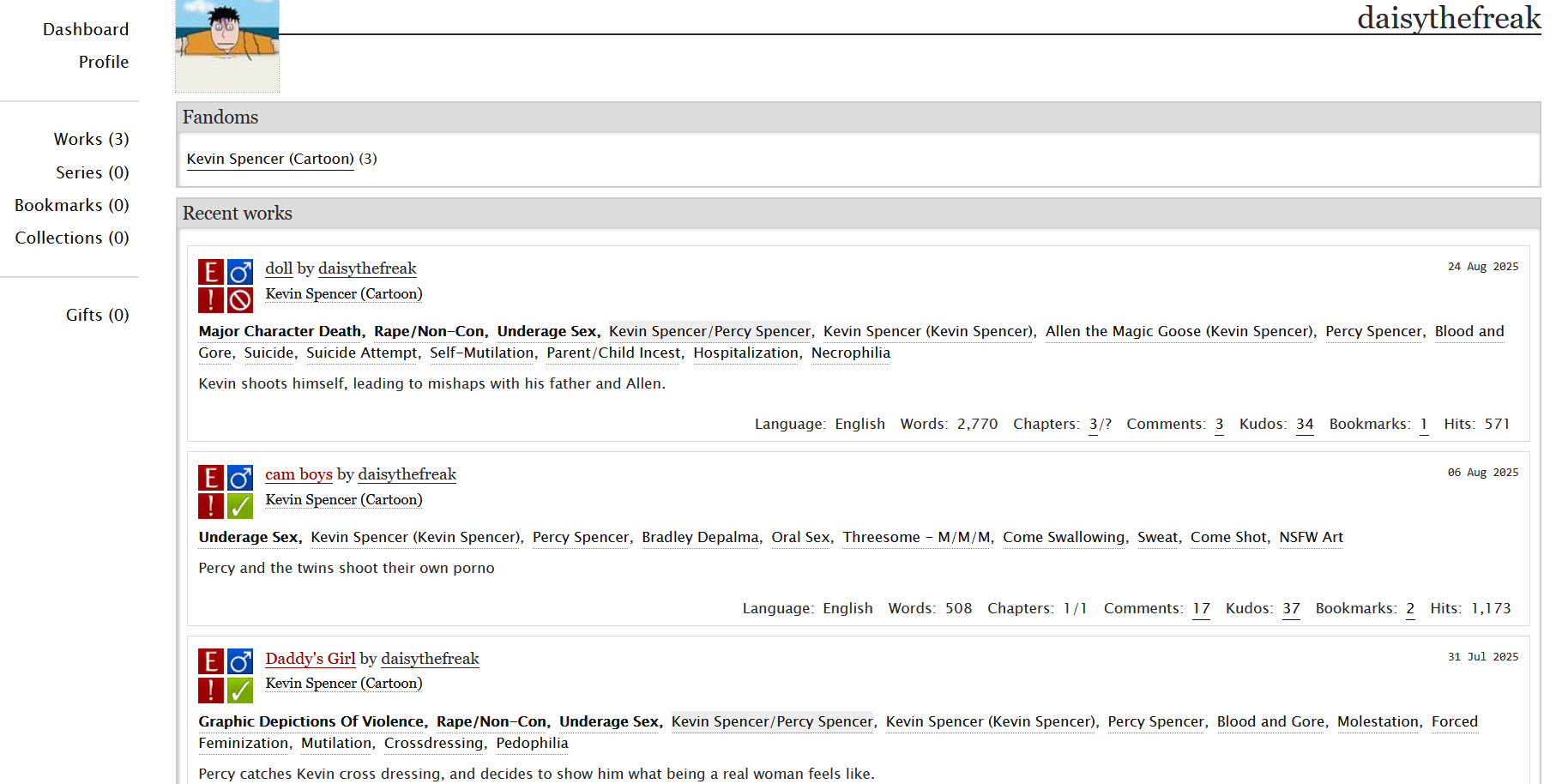The width and height of the screenshot is (1568, 784).
Task: View the 37 kudos for "cam boys"
Action: pyautogui.click(x=1292, y=608)
